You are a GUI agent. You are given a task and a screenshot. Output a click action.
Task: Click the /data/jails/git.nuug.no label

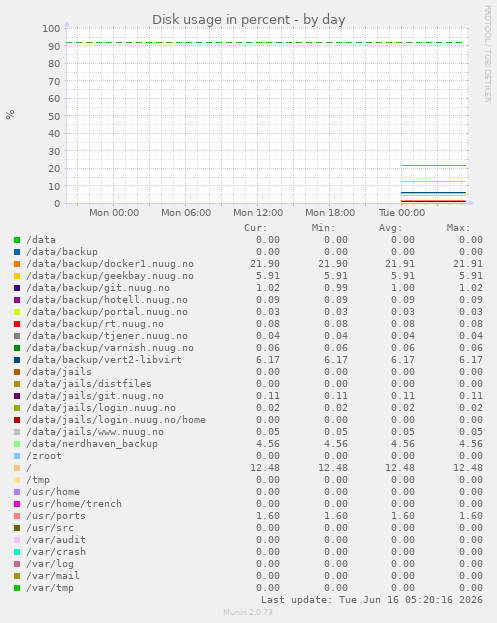point(95,396)
